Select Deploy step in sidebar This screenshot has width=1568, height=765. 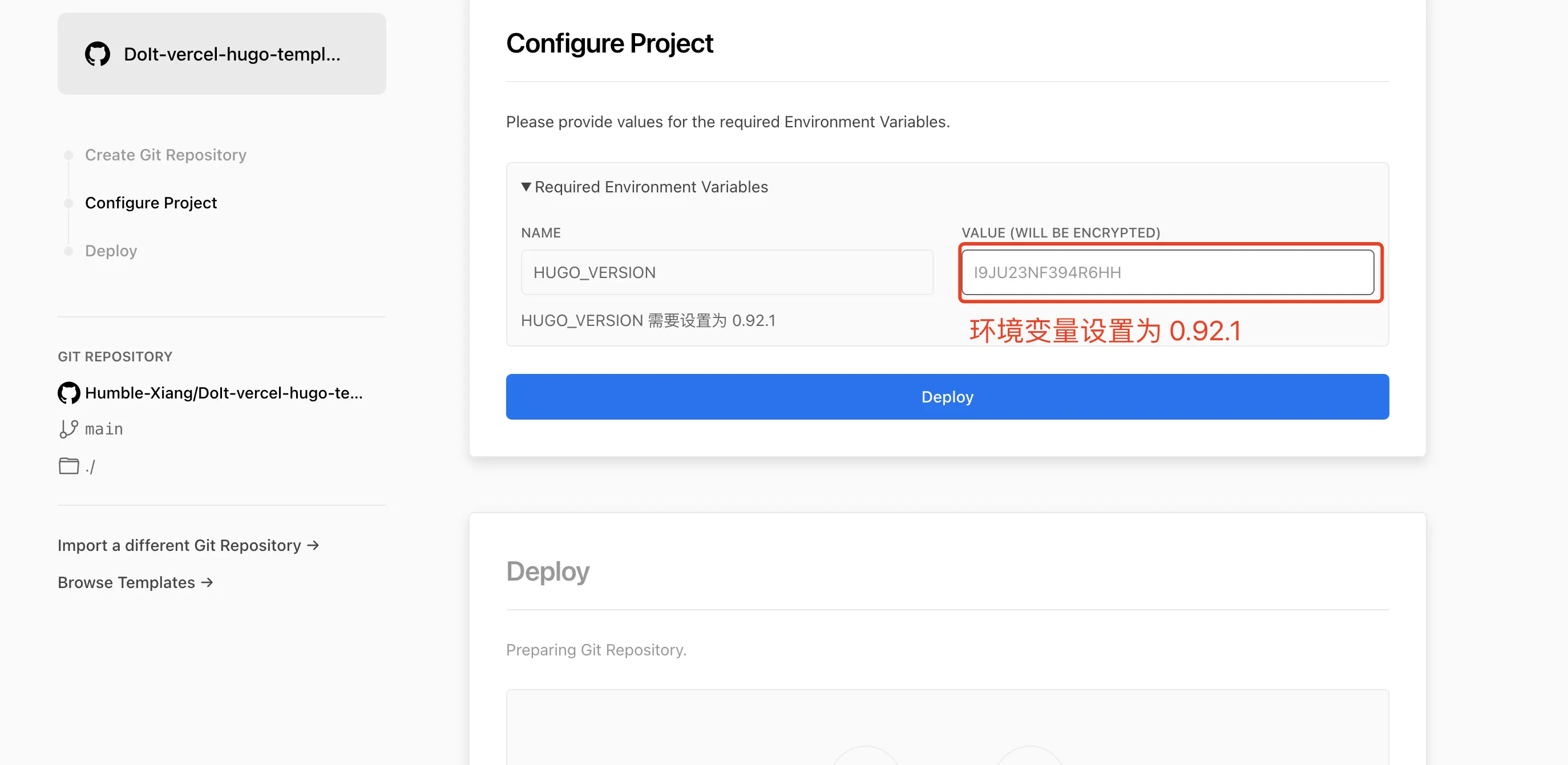(x=111, y=251)
